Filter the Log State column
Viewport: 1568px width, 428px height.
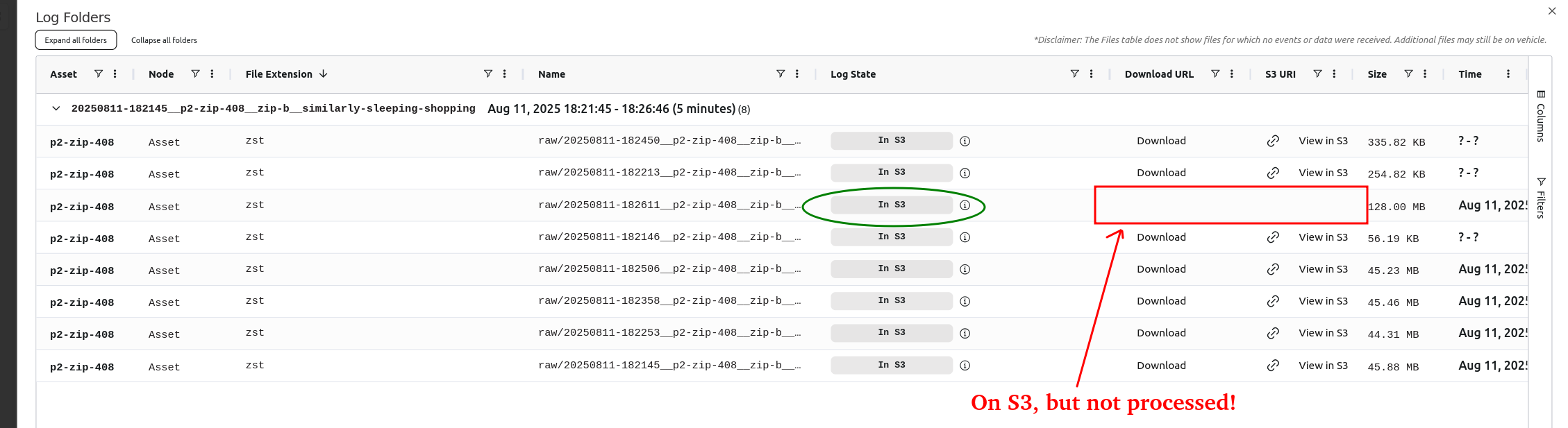click(1074, 74)
